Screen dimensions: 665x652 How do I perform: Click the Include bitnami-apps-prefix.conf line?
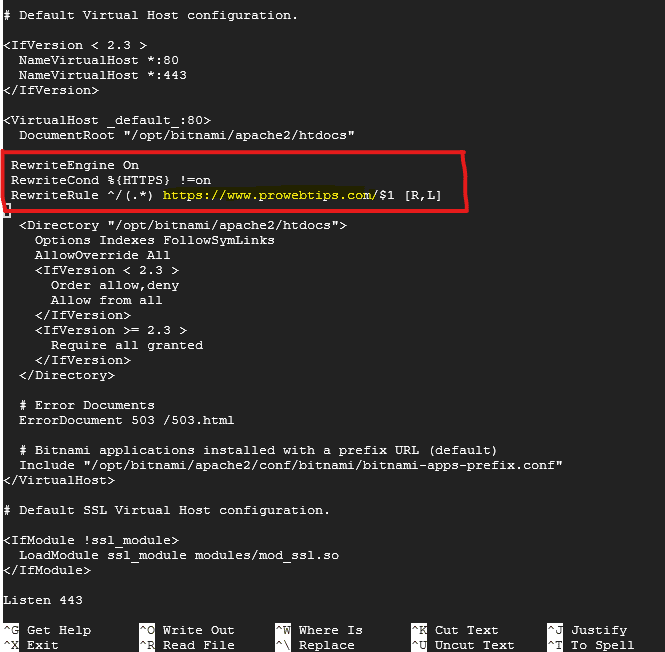[291, 465]
